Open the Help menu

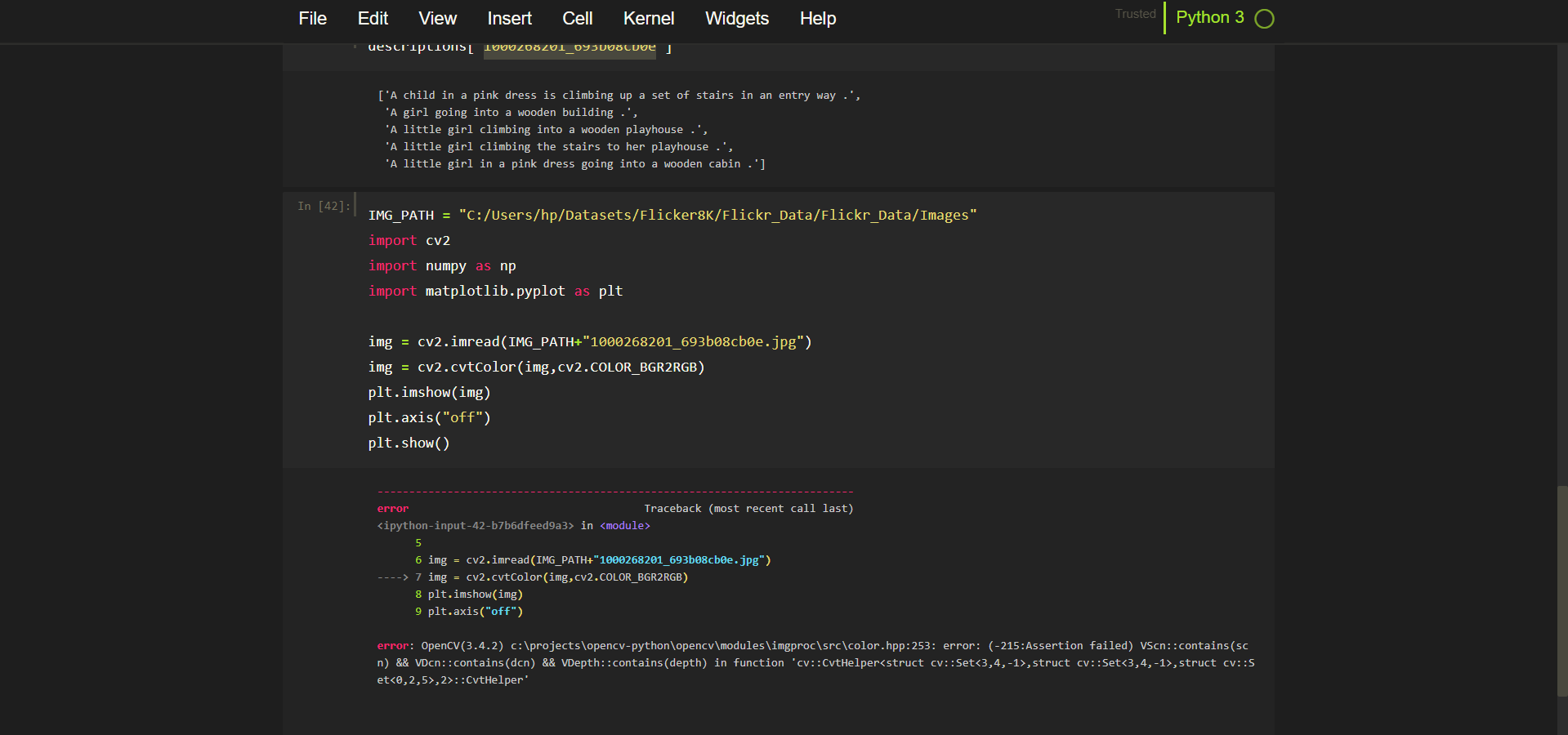pyautogui.click(x=817, y=18)
